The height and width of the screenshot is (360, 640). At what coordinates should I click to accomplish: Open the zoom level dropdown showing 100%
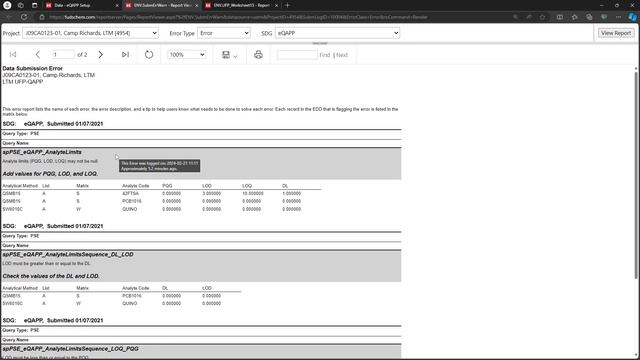187,55
